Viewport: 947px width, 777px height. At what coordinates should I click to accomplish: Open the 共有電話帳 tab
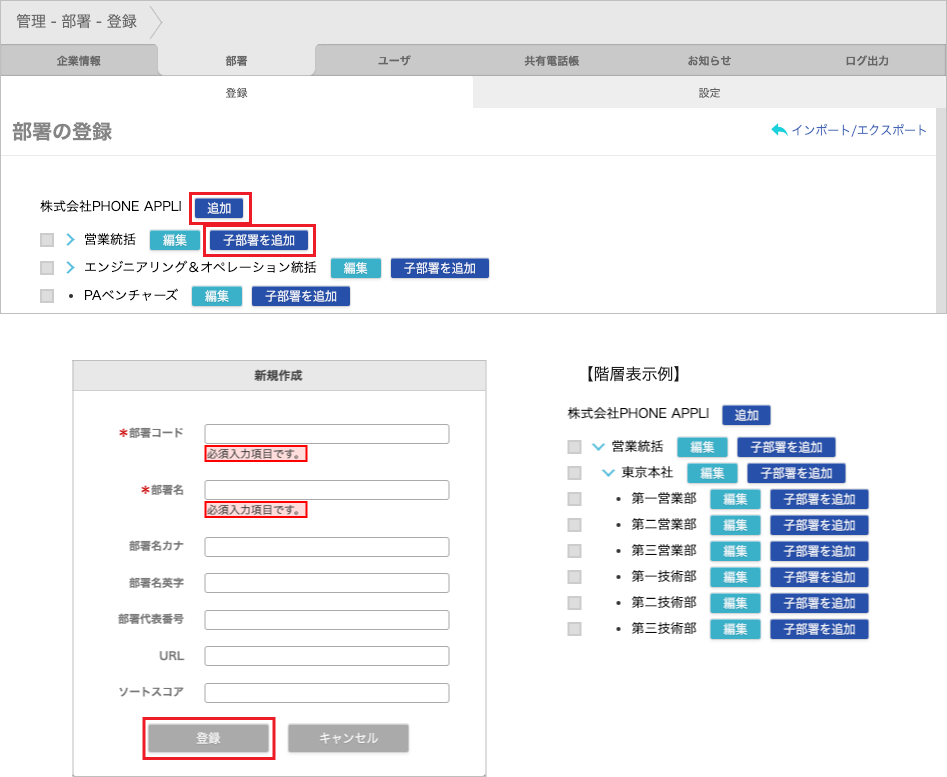click(x=551, y=60)
